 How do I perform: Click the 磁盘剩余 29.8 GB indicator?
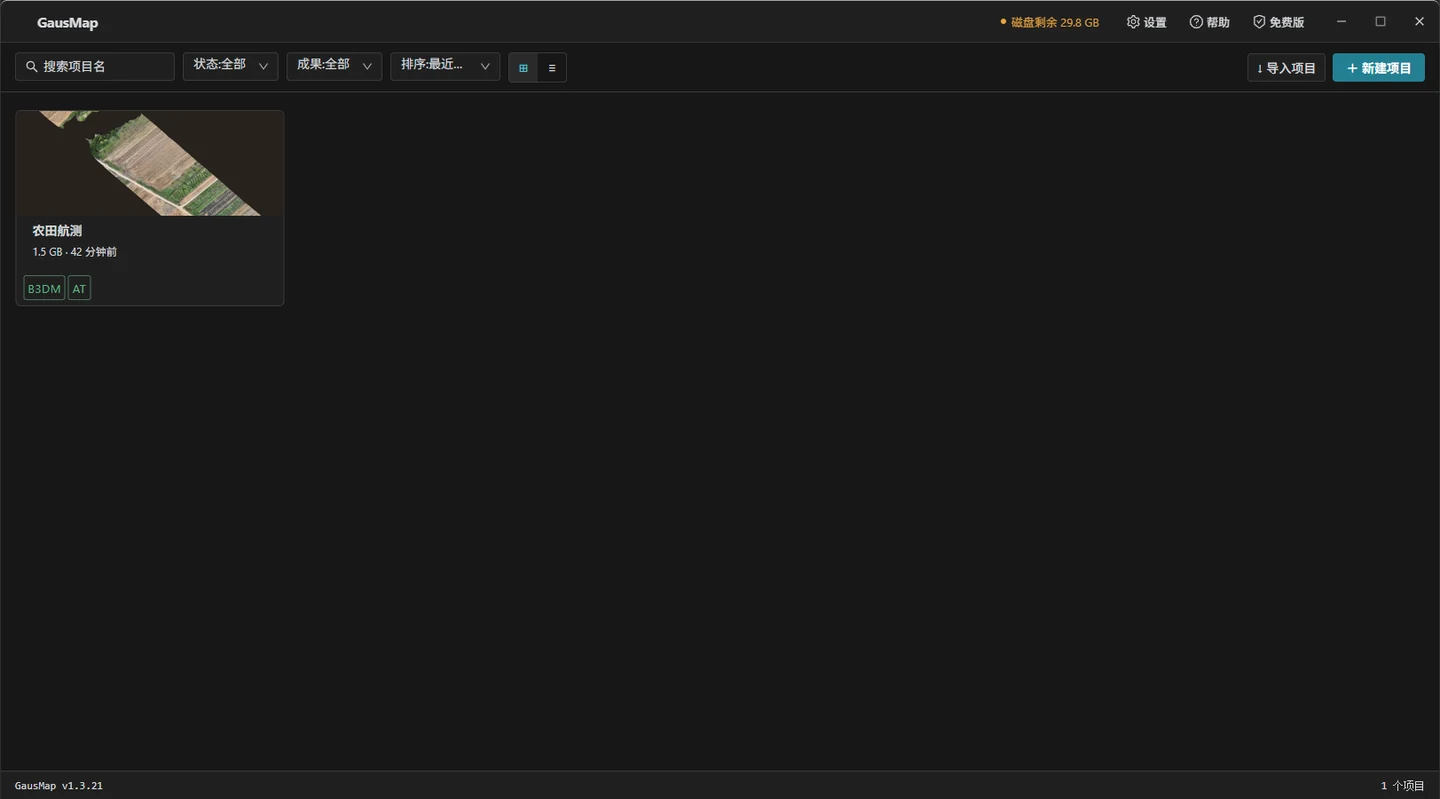(1049, 22)
